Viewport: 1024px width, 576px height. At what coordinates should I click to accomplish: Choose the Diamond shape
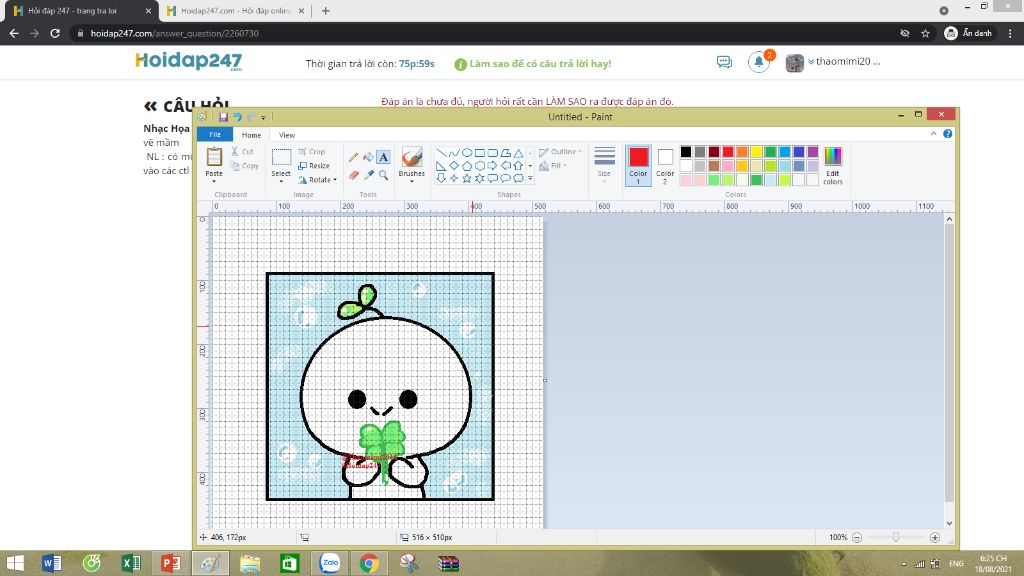[x=454, y=165]
